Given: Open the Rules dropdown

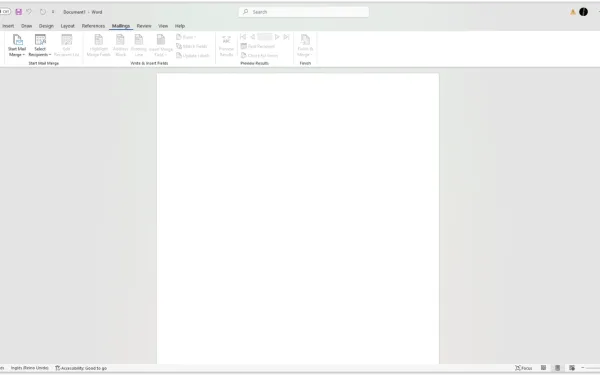Looking at the screenshot, I should pos(186,37).
